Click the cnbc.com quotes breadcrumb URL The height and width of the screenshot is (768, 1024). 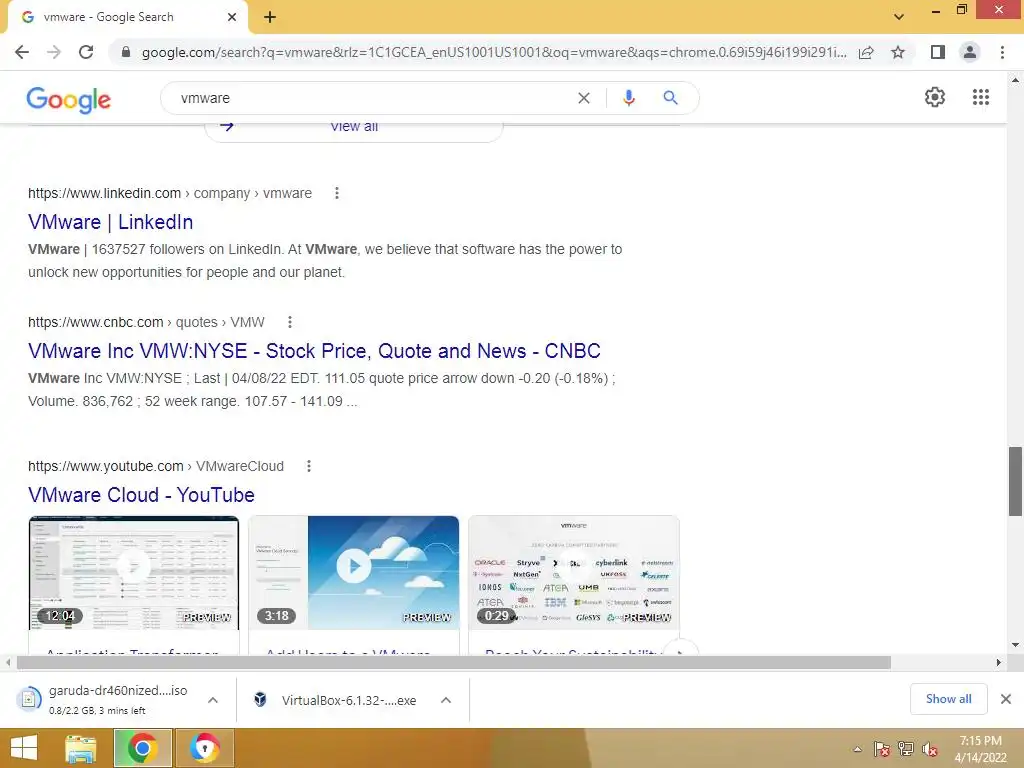(x=146, y=322)
